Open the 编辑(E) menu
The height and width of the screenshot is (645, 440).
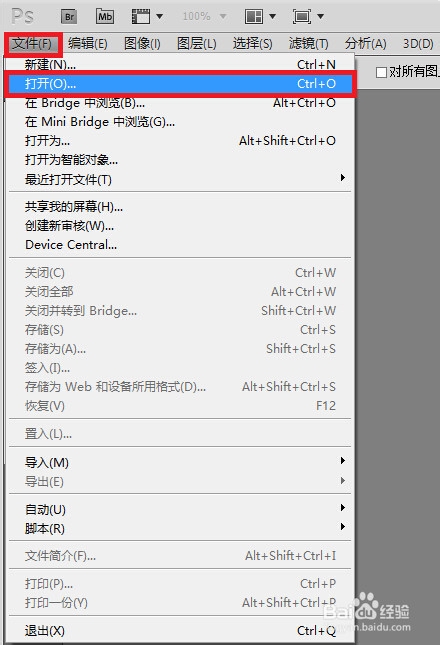tap(88, 43)
